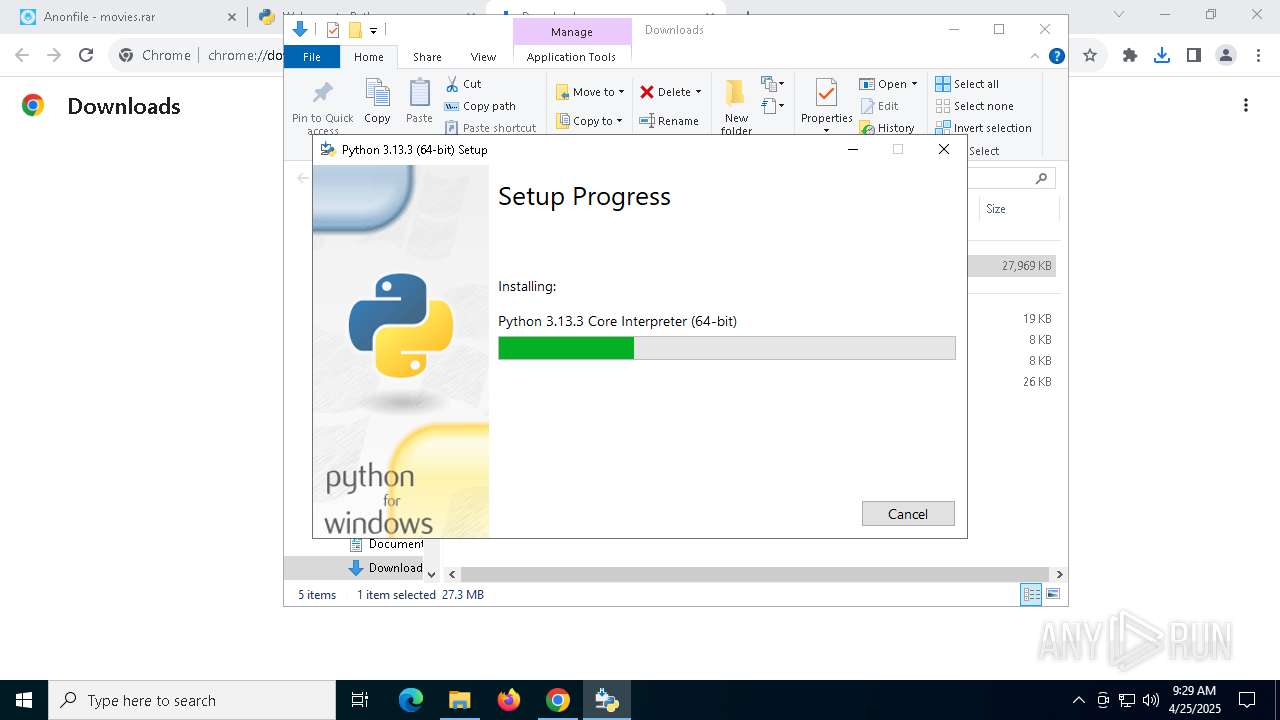Click Edit in the ribbon
The width and height of the screenshot is (1280, 720).
(x=879, y=106)
